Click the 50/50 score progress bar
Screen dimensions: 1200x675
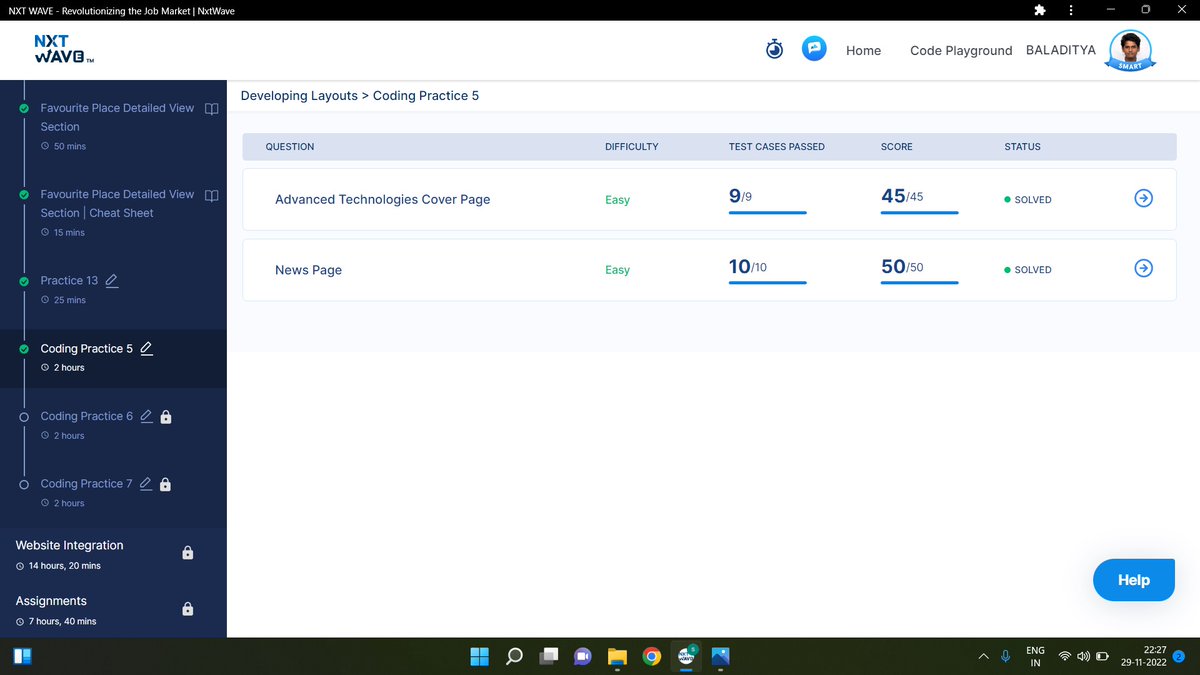point(919,283)
